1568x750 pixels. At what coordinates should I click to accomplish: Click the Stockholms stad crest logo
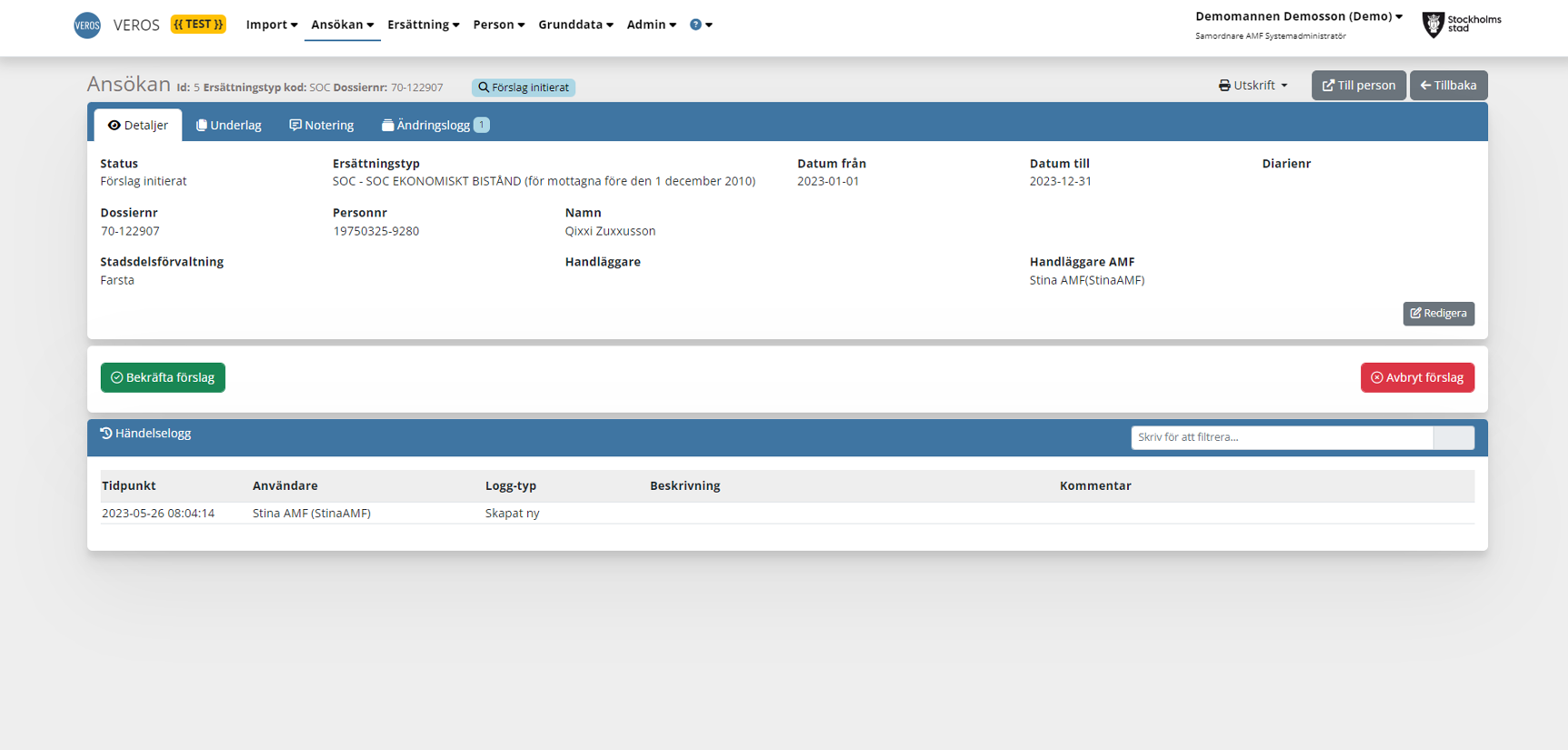pyautogui.click(x=1433, y=25)
